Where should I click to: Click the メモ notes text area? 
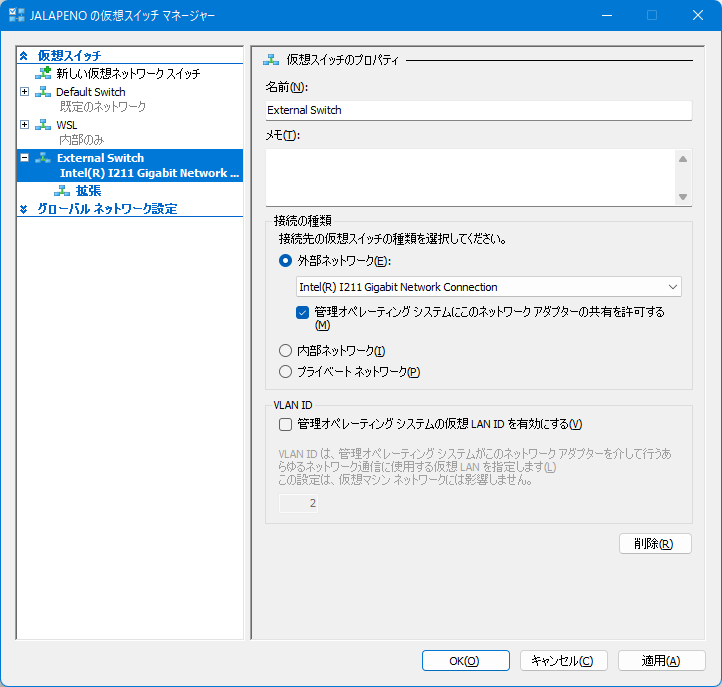(x=470, y=177)
